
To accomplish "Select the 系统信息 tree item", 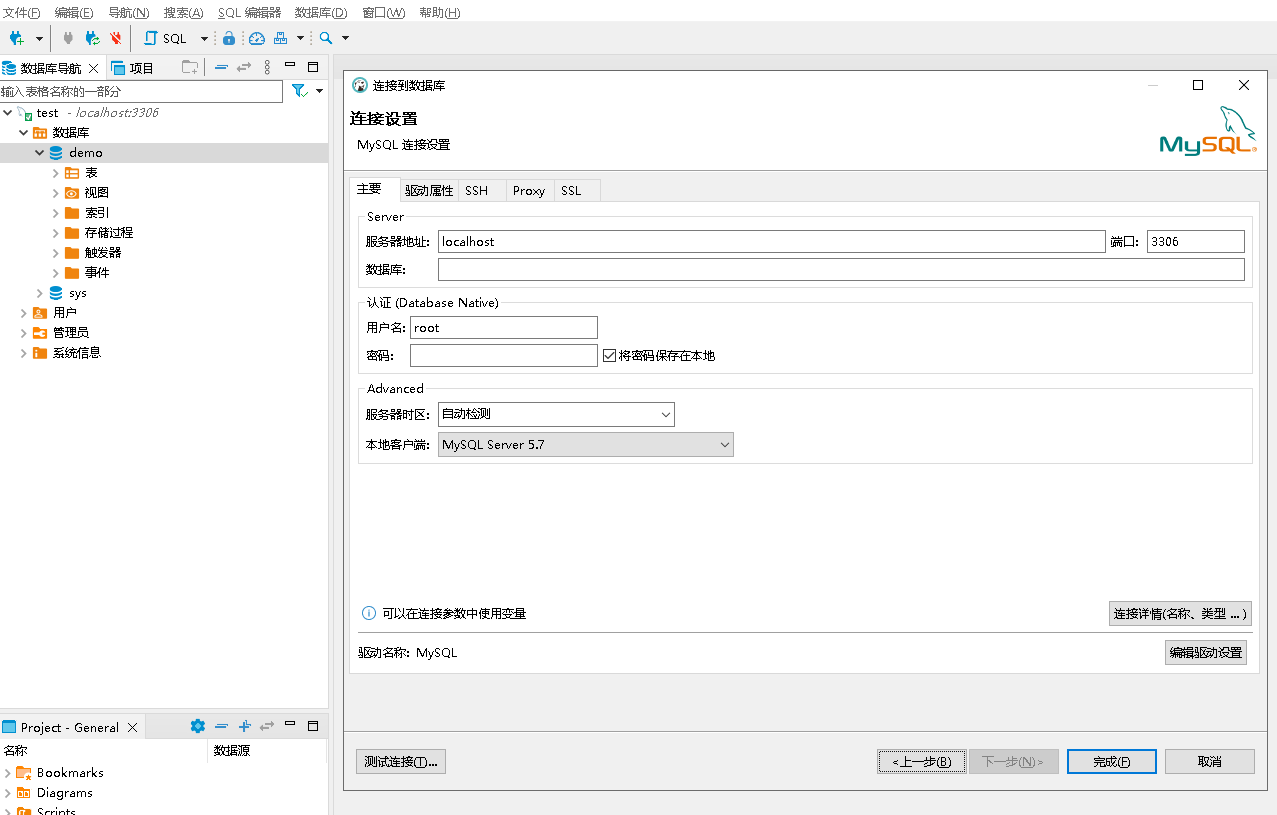I will point(77,353).
